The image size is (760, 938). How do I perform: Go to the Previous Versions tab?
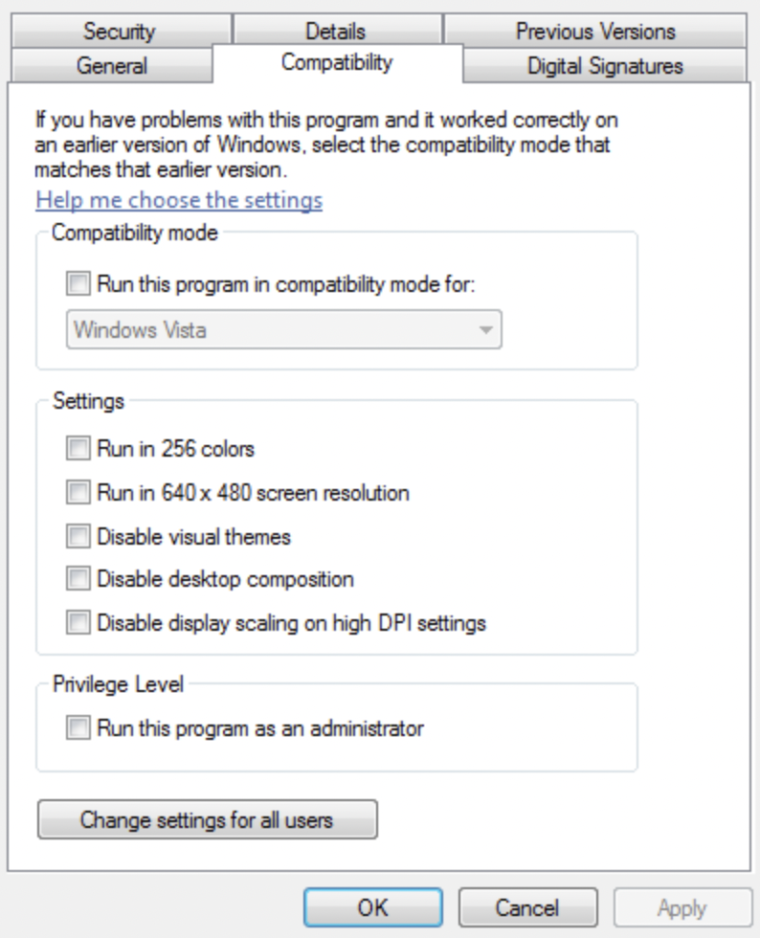595,31
